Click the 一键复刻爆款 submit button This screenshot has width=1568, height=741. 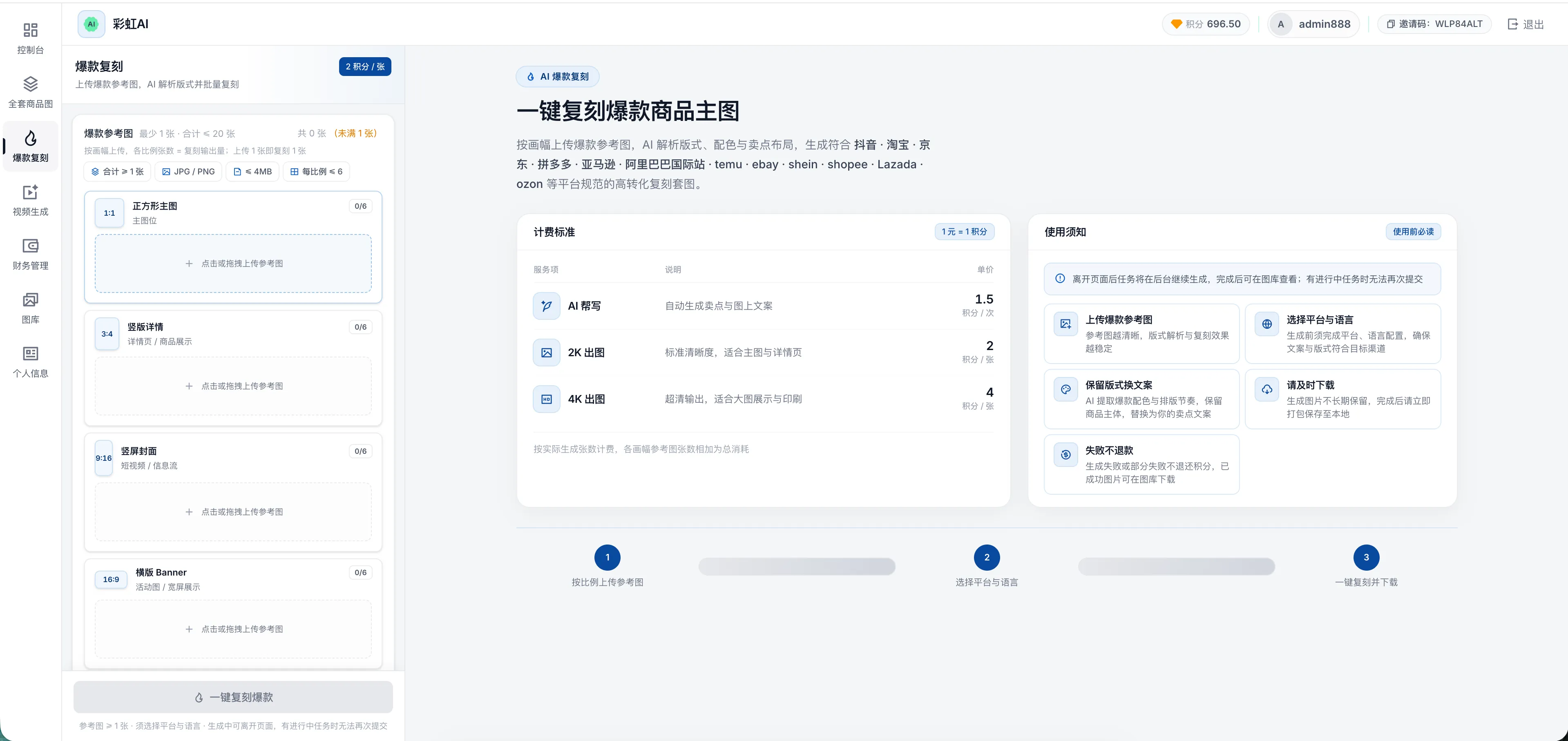coord(233,697)
